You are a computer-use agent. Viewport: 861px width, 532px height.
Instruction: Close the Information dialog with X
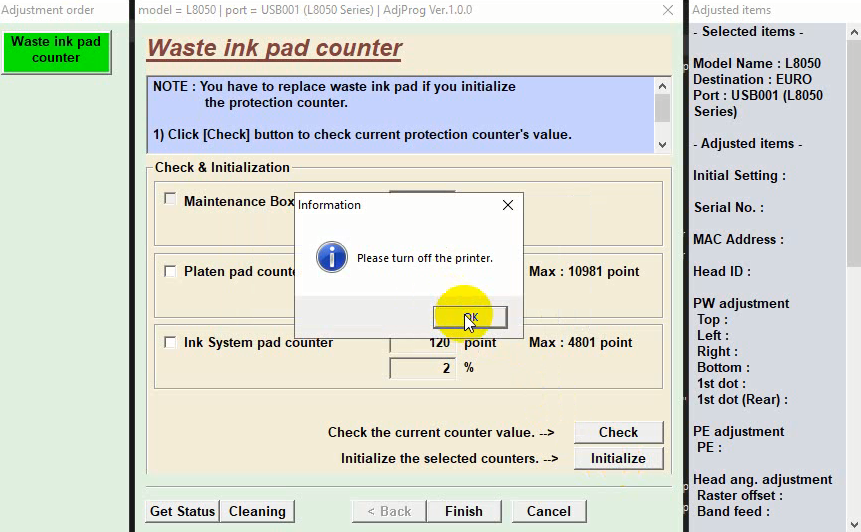(507, 205)
